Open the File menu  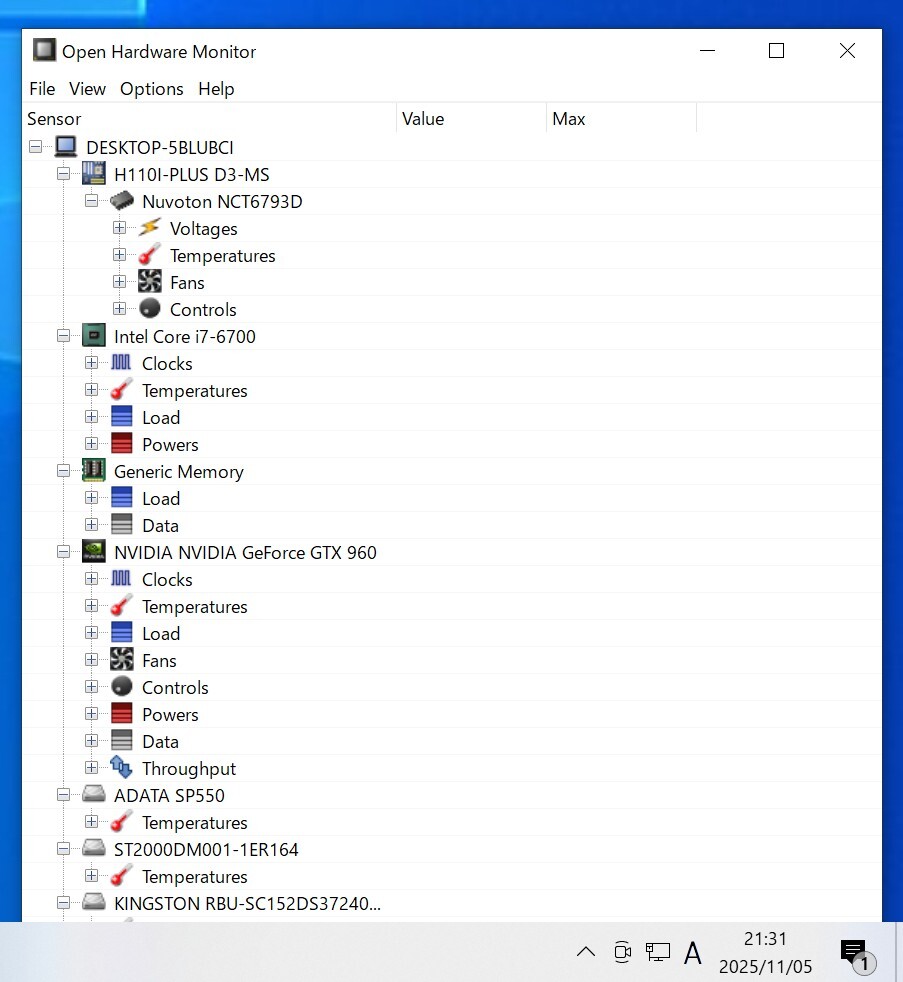click(x=42, y=89)
